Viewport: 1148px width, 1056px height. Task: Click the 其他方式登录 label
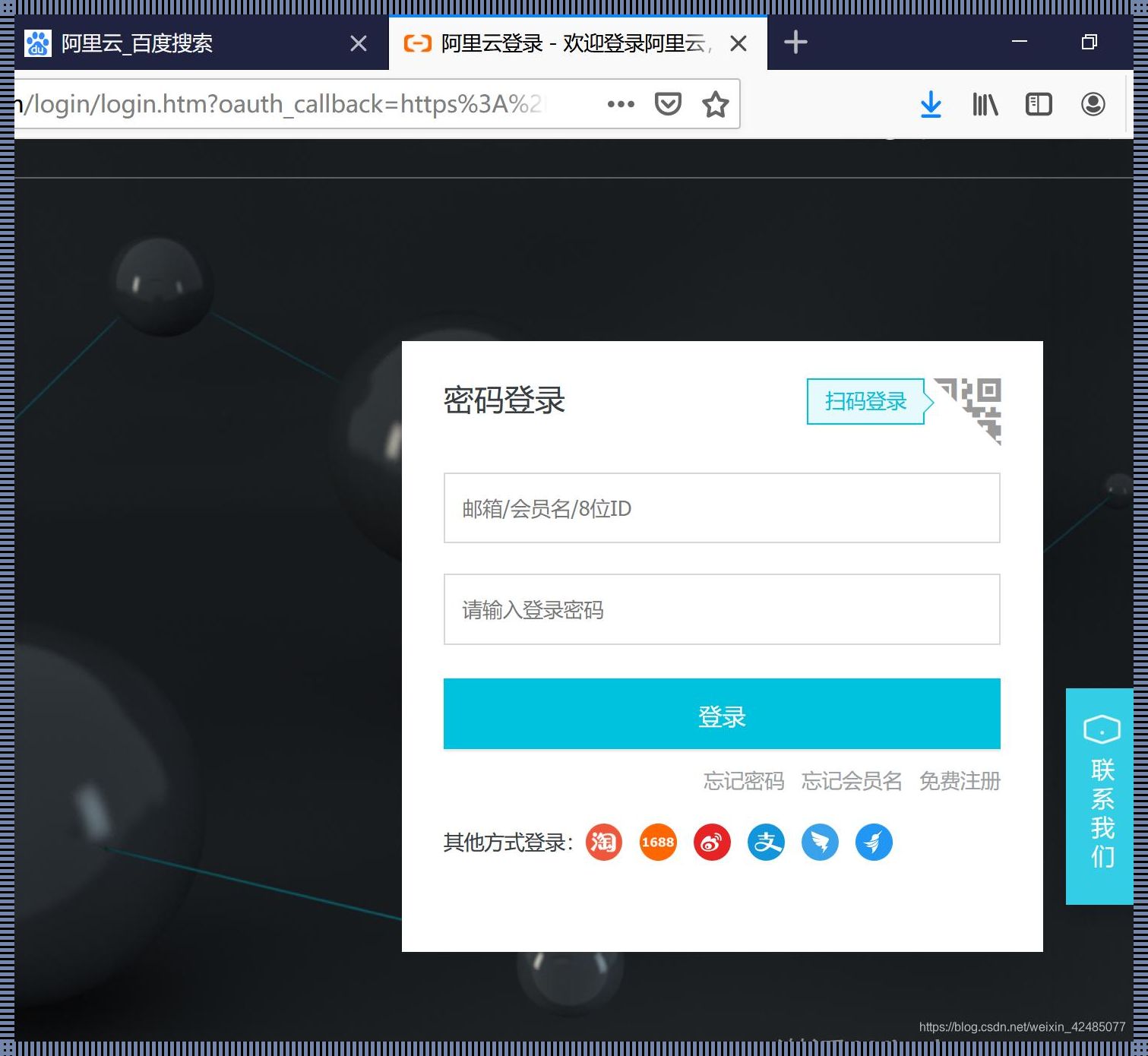pos(508,843)
